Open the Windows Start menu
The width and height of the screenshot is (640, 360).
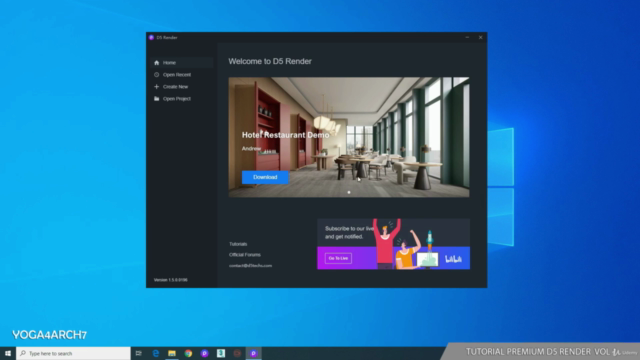[x=8, y=353]
